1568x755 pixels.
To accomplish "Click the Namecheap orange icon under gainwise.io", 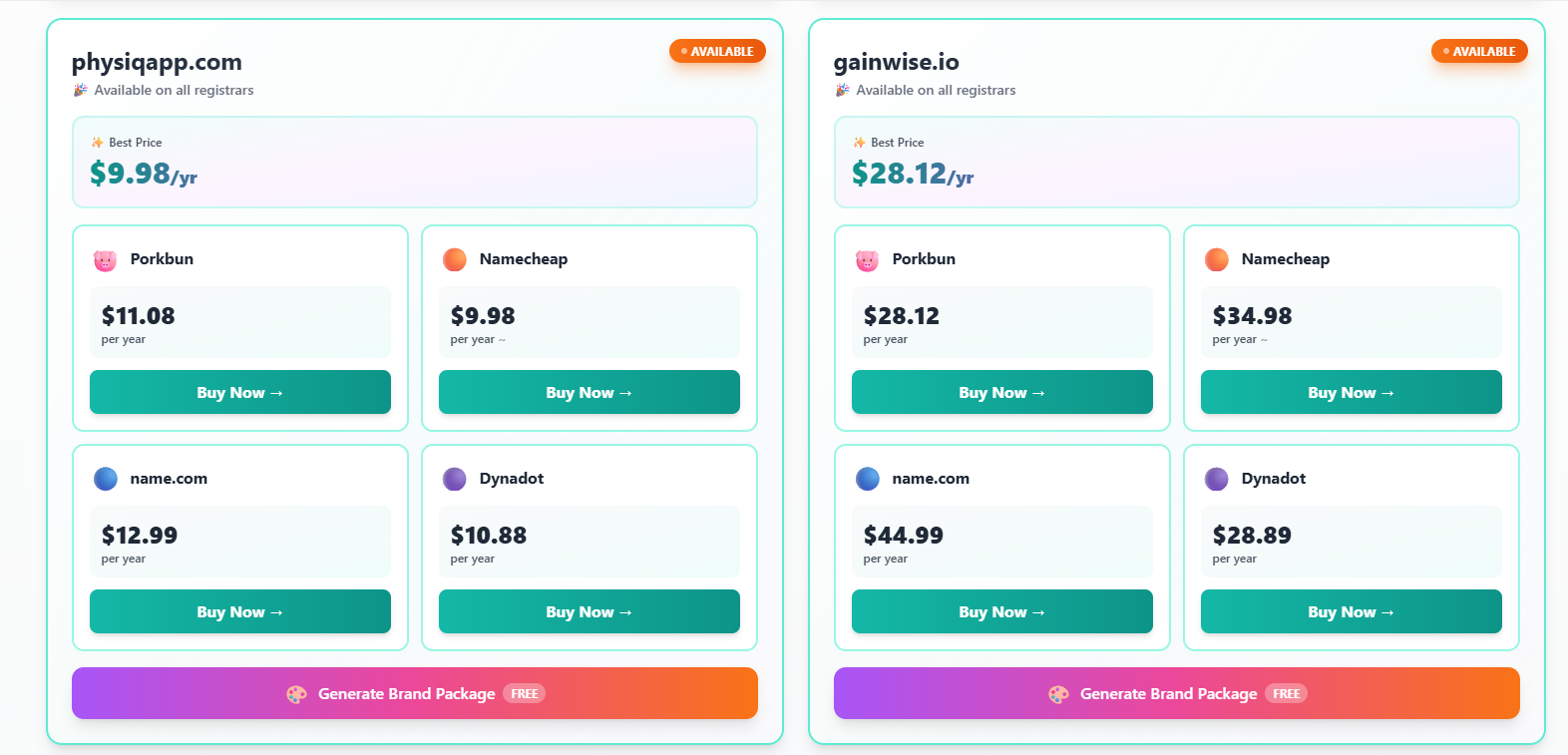I will tap(1217, 259).
